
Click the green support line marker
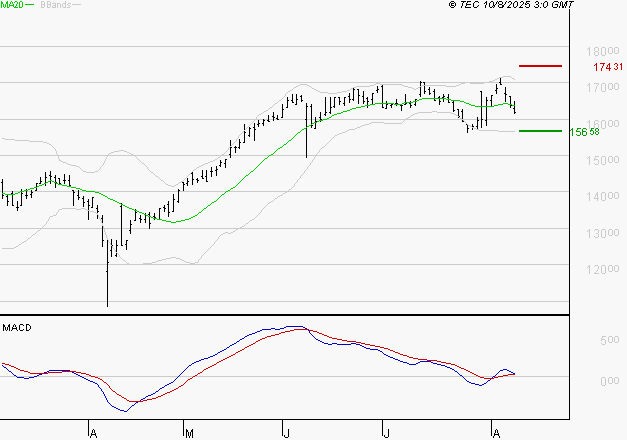[540, 131]
